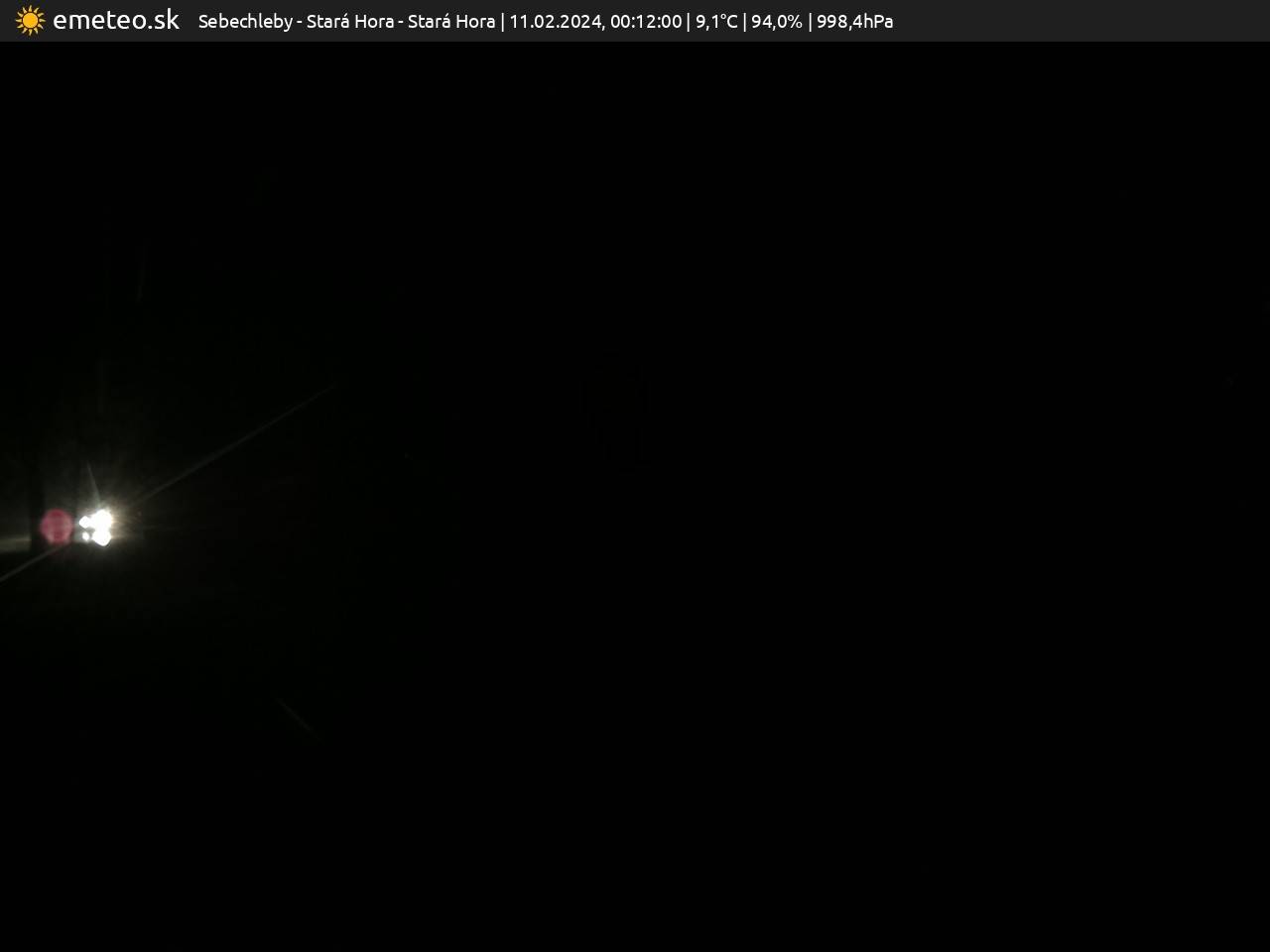Click the bright white light in the image
Image resolution: width=1270 pixels, height=952 pixels.
(98, 527)
